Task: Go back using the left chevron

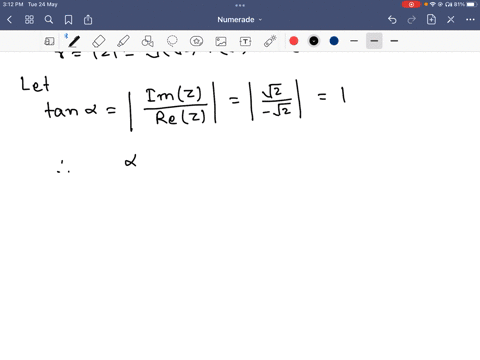Action: point(9,20)
